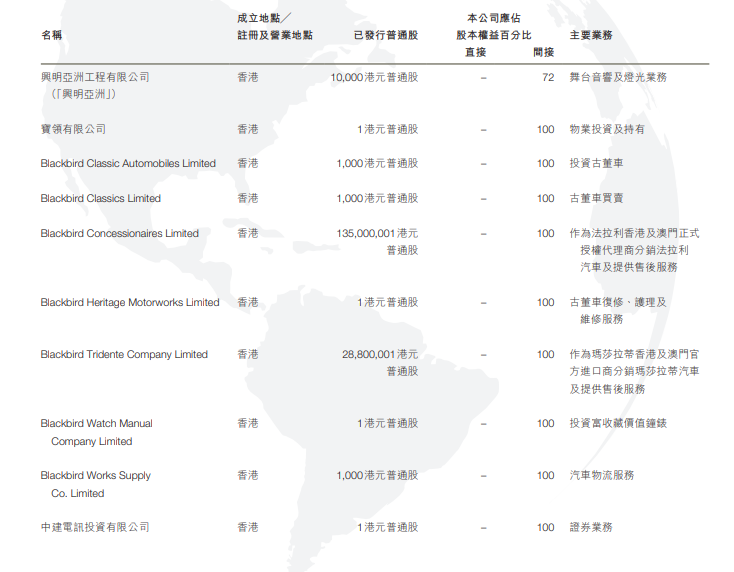
Task: Select the 興明亞洲工程有限公司 company name
Action: (x=95, y=77)
